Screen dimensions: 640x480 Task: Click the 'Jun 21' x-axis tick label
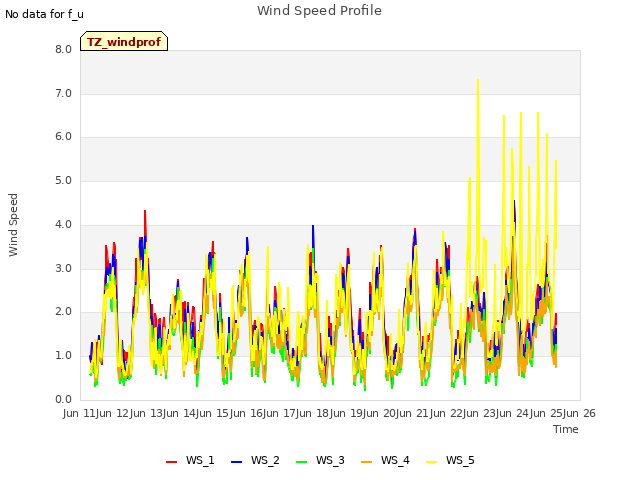415,413
